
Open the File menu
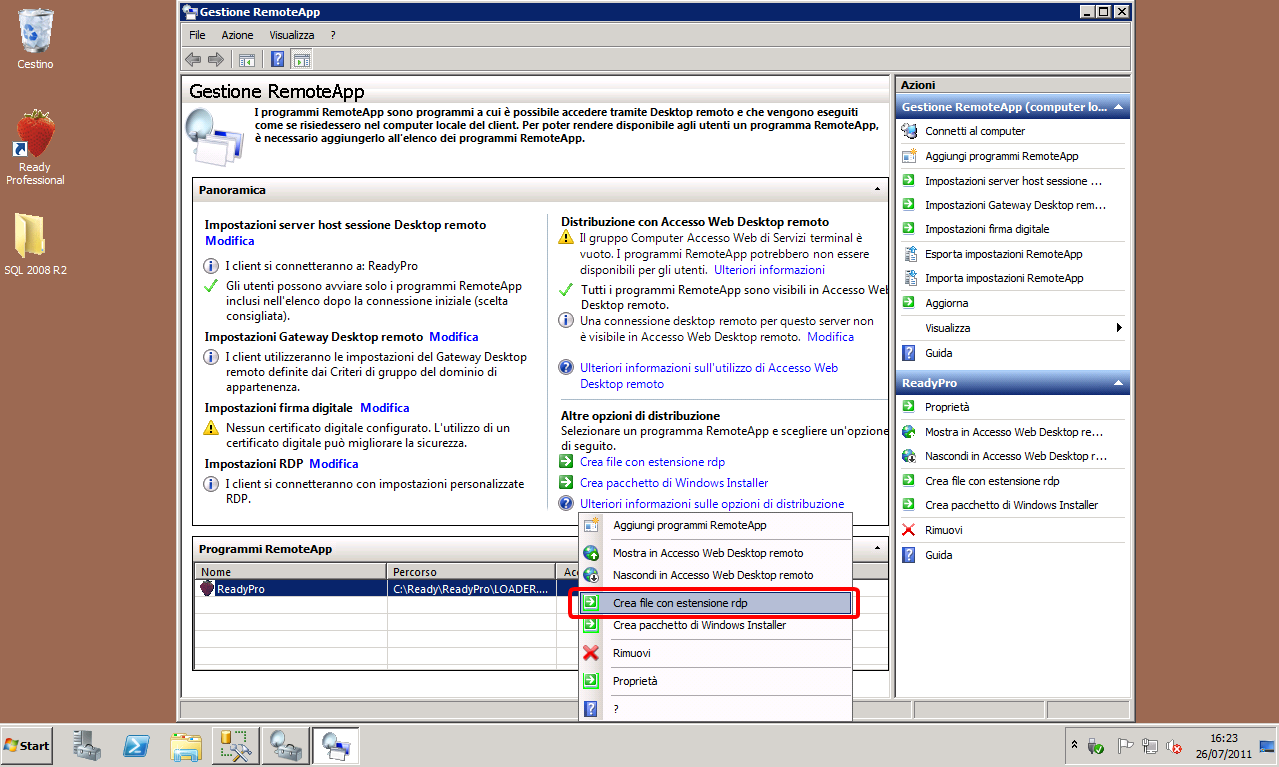click(197, 35)
